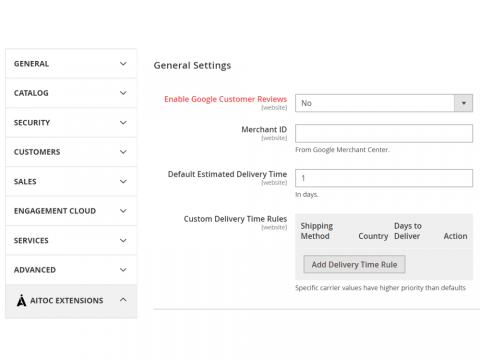This screenshot has height=360, width=480.
Task: Expand the Catalog section chevron
Action: [x=123, y=93]
